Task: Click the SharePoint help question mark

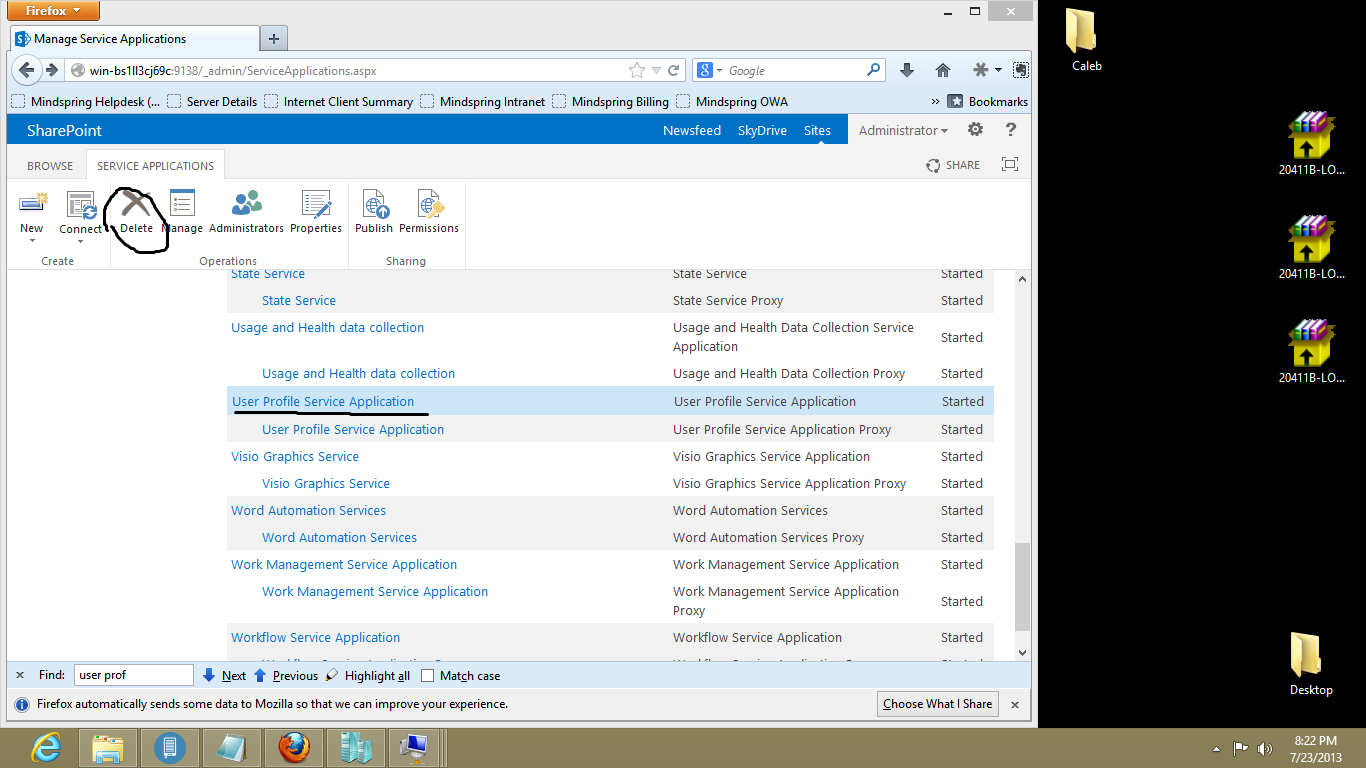Action: pyautogui.click(x=1011, y=130)
